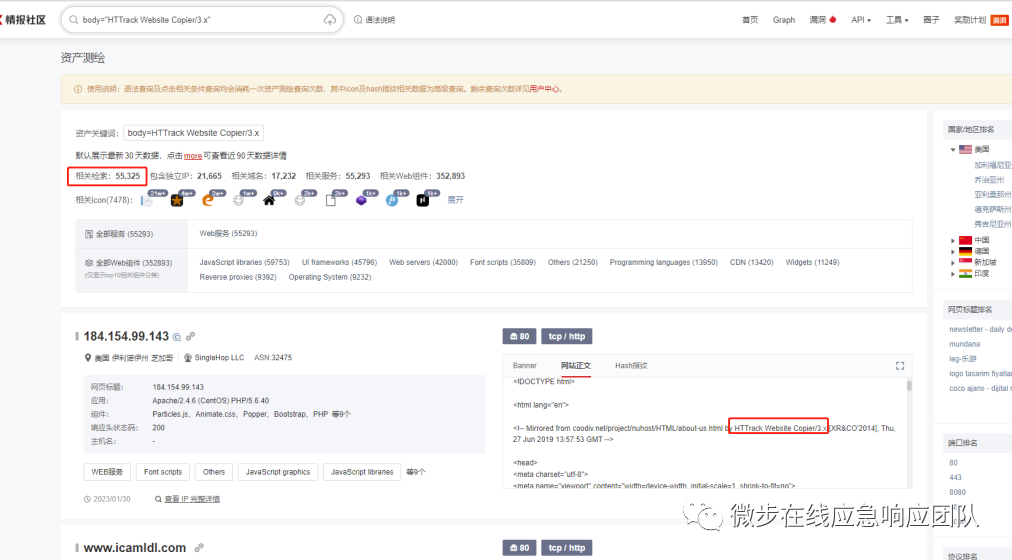This screenshot has width=1012, height=560.
Task: Click the cloud upload icon in search box
Action: click(330, 20)
